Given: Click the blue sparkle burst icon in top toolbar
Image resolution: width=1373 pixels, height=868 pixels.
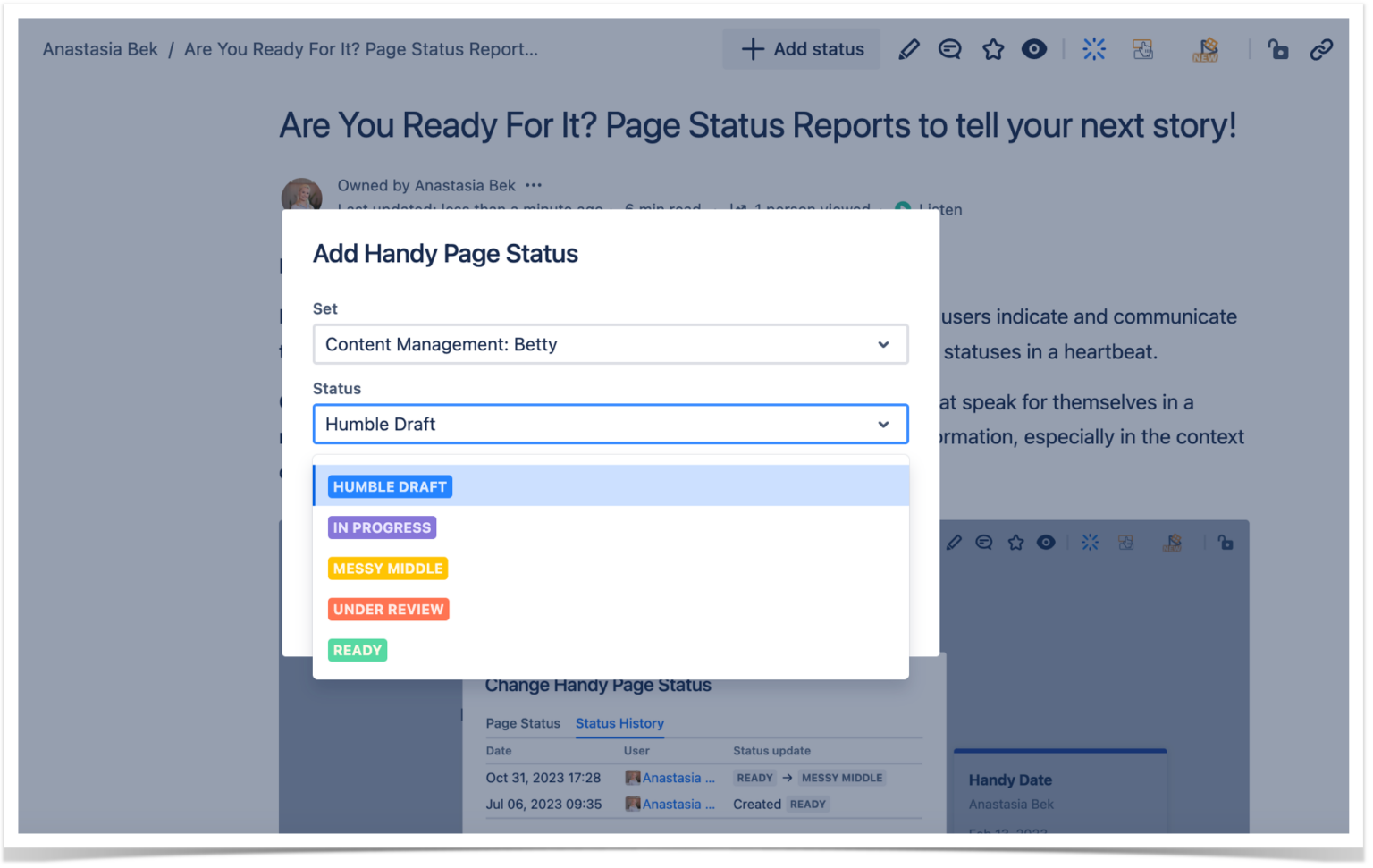Looking at the screenshot, I should click(1094, 50).
